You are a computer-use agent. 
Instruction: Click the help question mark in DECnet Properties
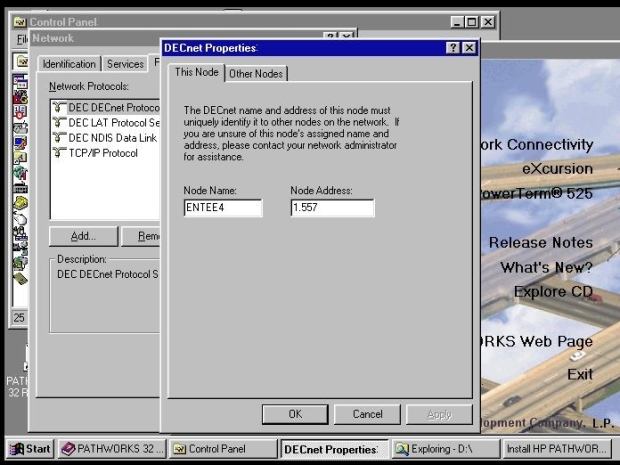coord(453,48)
